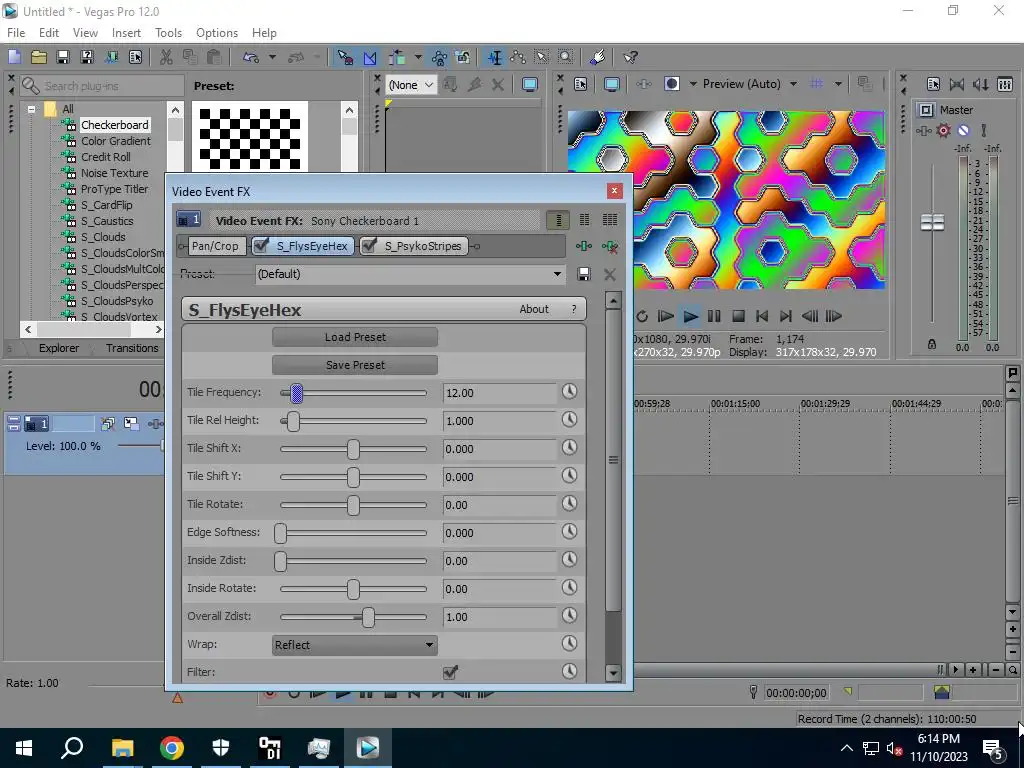
Task: Toggle Automatic Crossfades in the toolbar
Action: [x=370, y=57]
